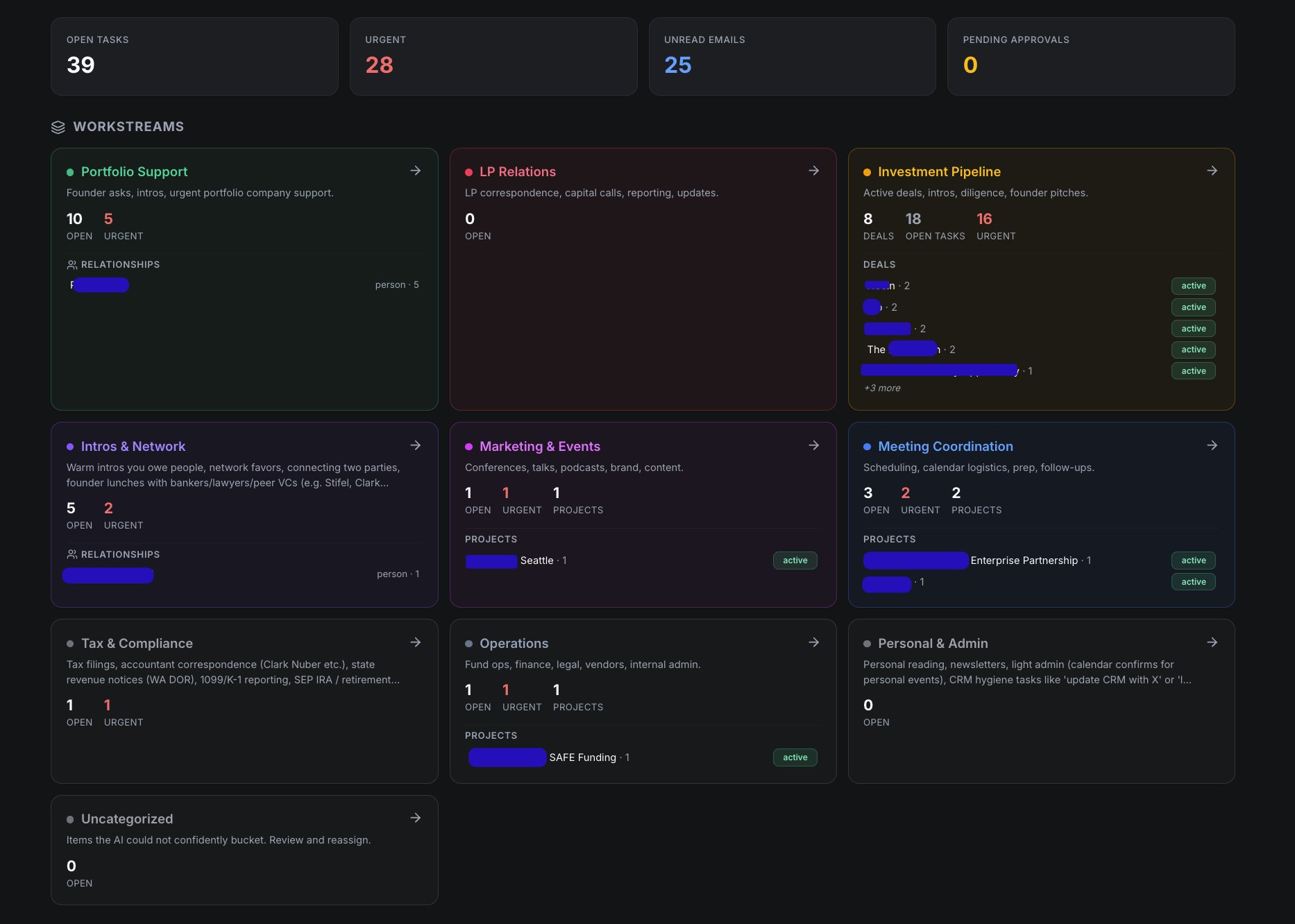Click the 2 Projects count in Meeting Coordination

click(x=976, y=500)
